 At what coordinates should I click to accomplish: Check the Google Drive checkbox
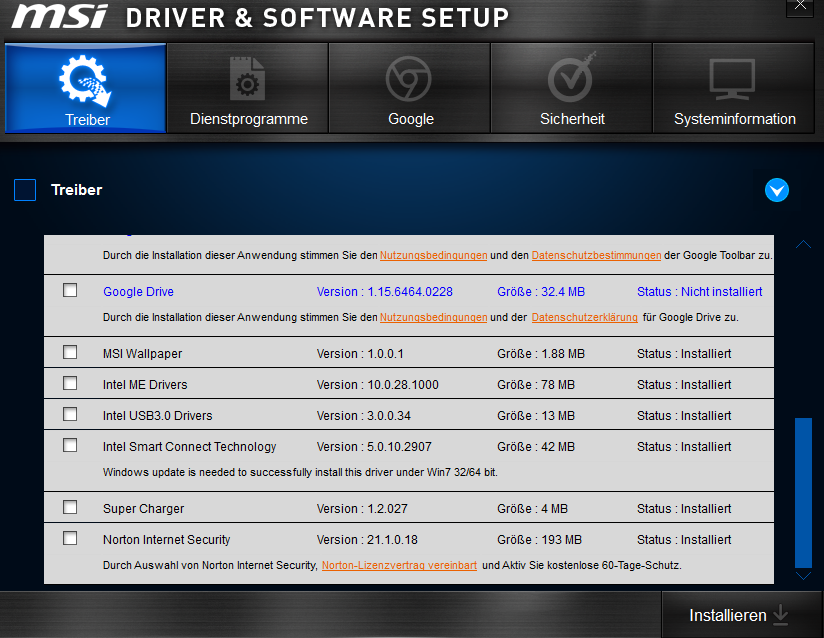tap(70, 290)
